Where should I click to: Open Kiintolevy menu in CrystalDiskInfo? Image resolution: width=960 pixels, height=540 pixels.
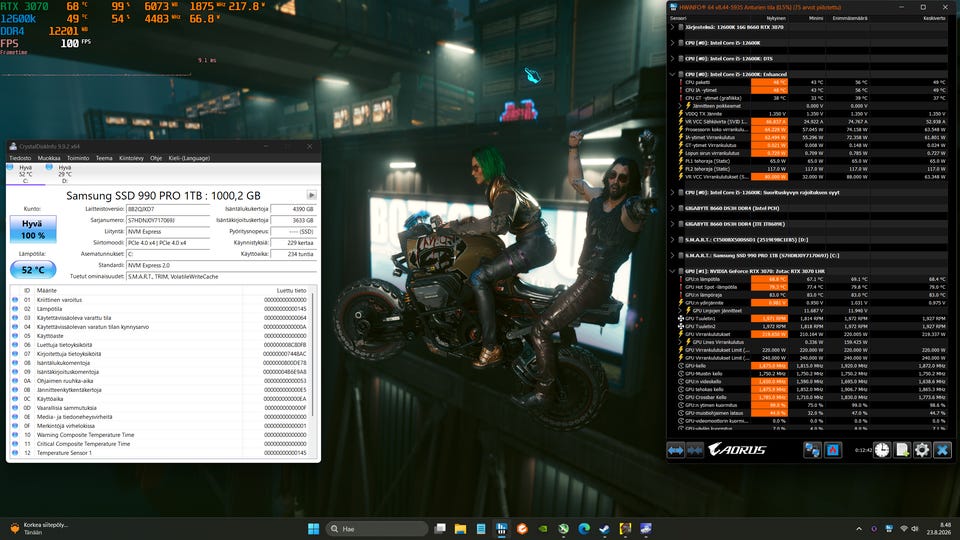(131, 158)
